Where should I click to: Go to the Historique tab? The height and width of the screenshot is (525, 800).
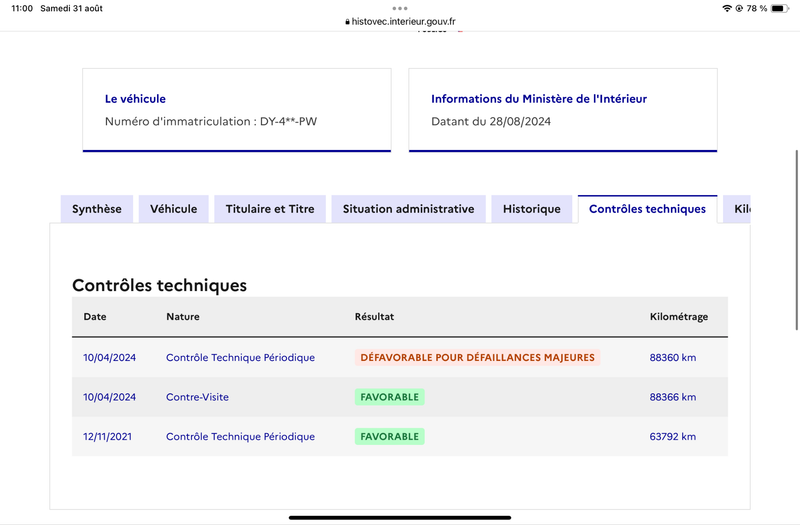click(x=532, y=209)
